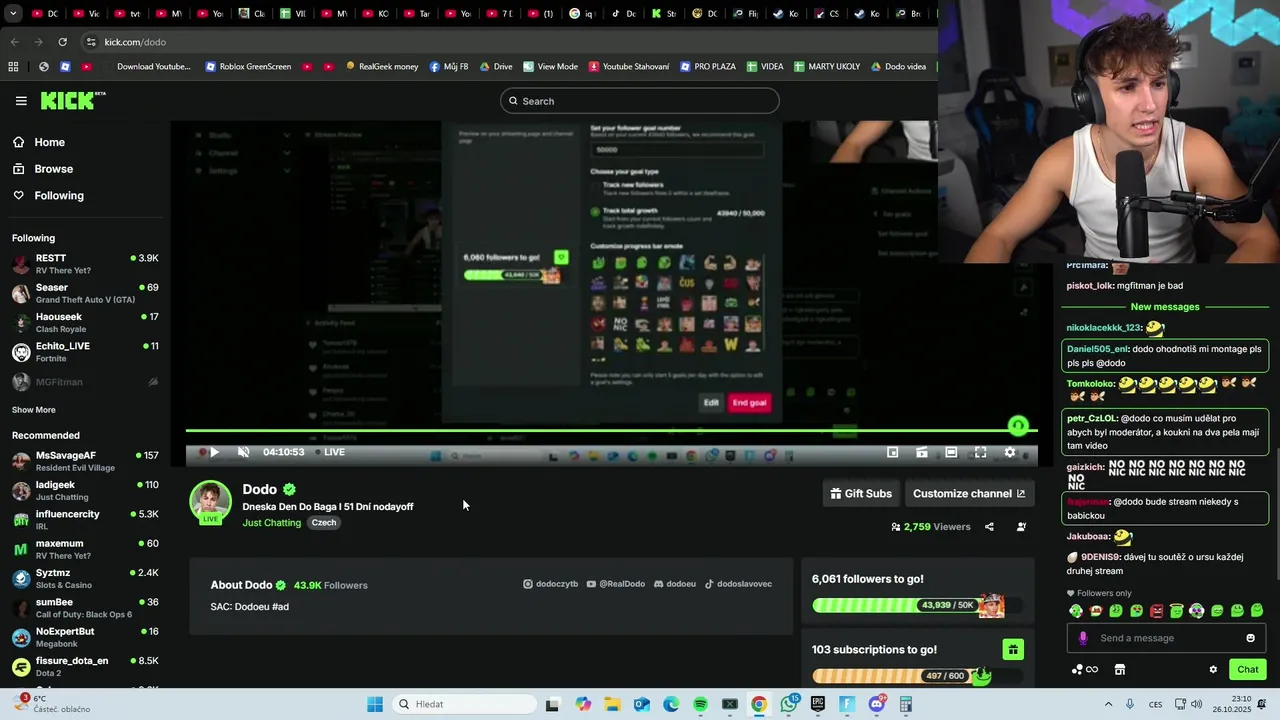Click the green gift icon by subscriptions goal
The height and width of the screenshot is (720, 1280).
1013,651
